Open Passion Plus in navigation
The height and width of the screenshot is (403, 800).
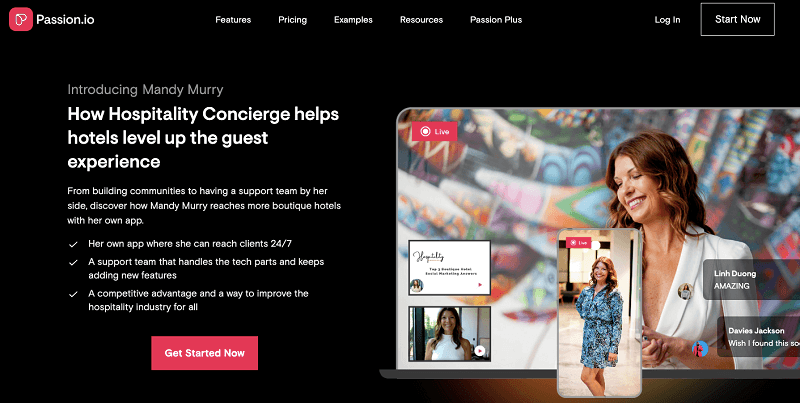pos(496,20)
